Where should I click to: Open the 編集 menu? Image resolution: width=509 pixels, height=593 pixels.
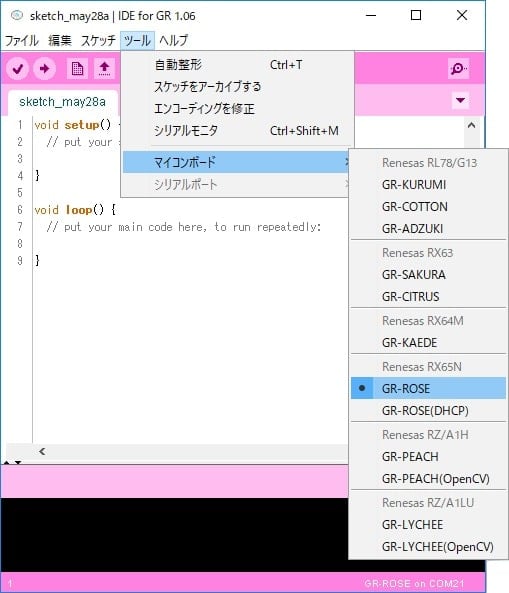pos(60,40)
